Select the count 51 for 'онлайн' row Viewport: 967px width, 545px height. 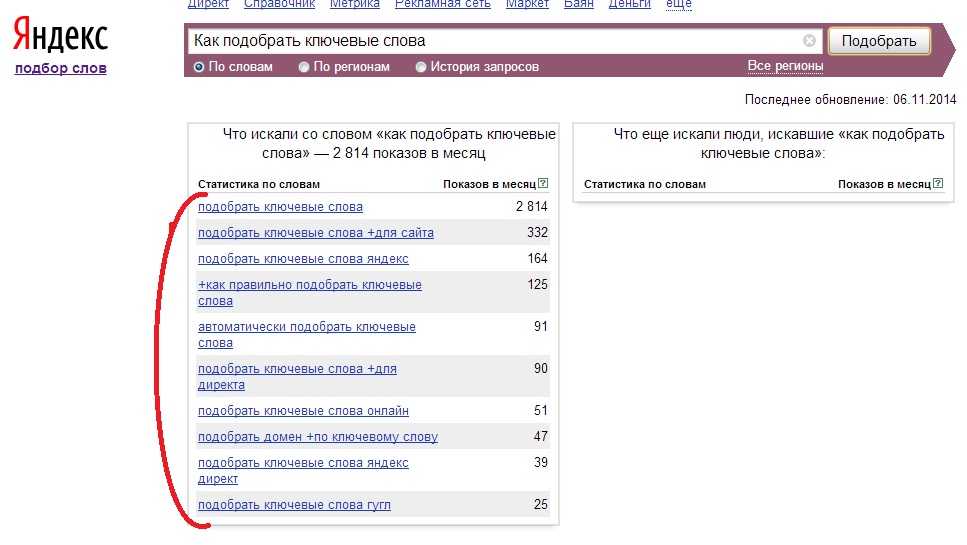pos(541,410)
